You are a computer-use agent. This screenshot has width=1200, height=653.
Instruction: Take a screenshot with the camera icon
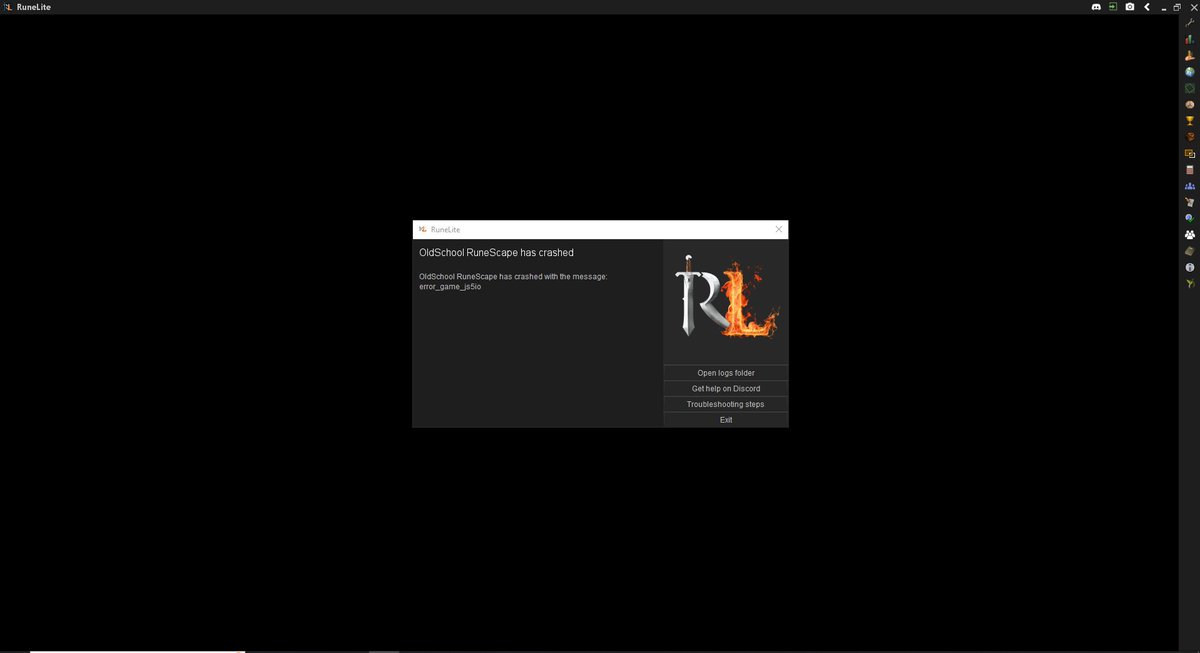coord(1130,7)
